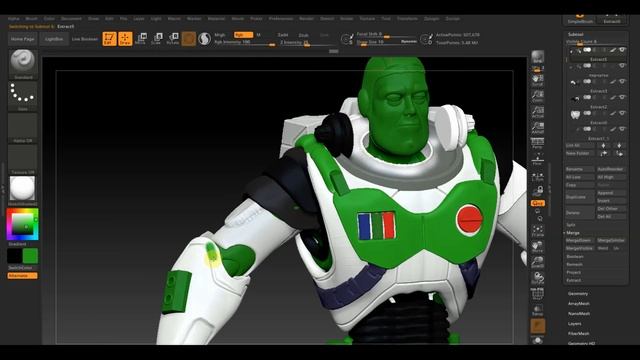
Task: Click the Zoom3D icon on right shelf
Action: pyautogui.click(x=538, y=262)
